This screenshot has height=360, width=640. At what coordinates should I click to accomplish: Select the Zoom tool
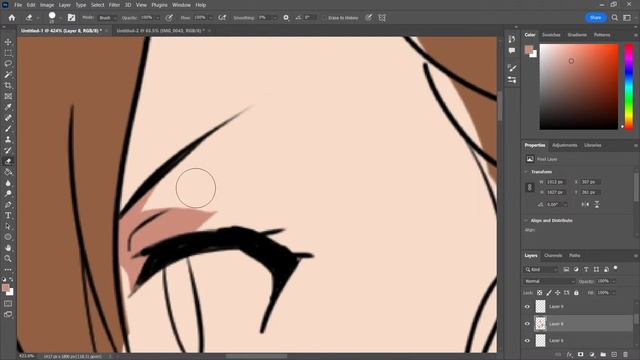pos(8,259)
